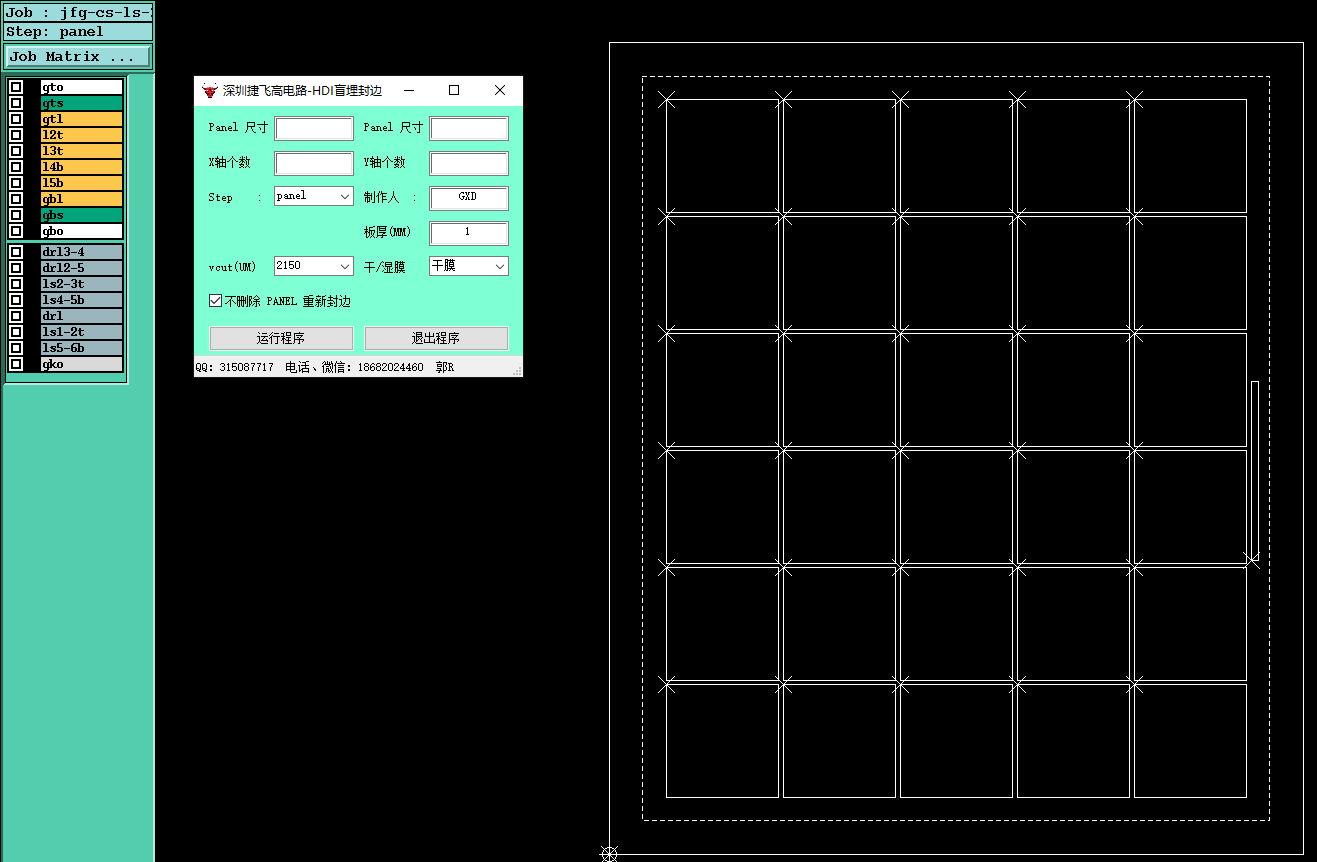Close the HDI盲埋封边 dialog
The height and width of the screenshot is (862, 1317).
coord(500,90)
